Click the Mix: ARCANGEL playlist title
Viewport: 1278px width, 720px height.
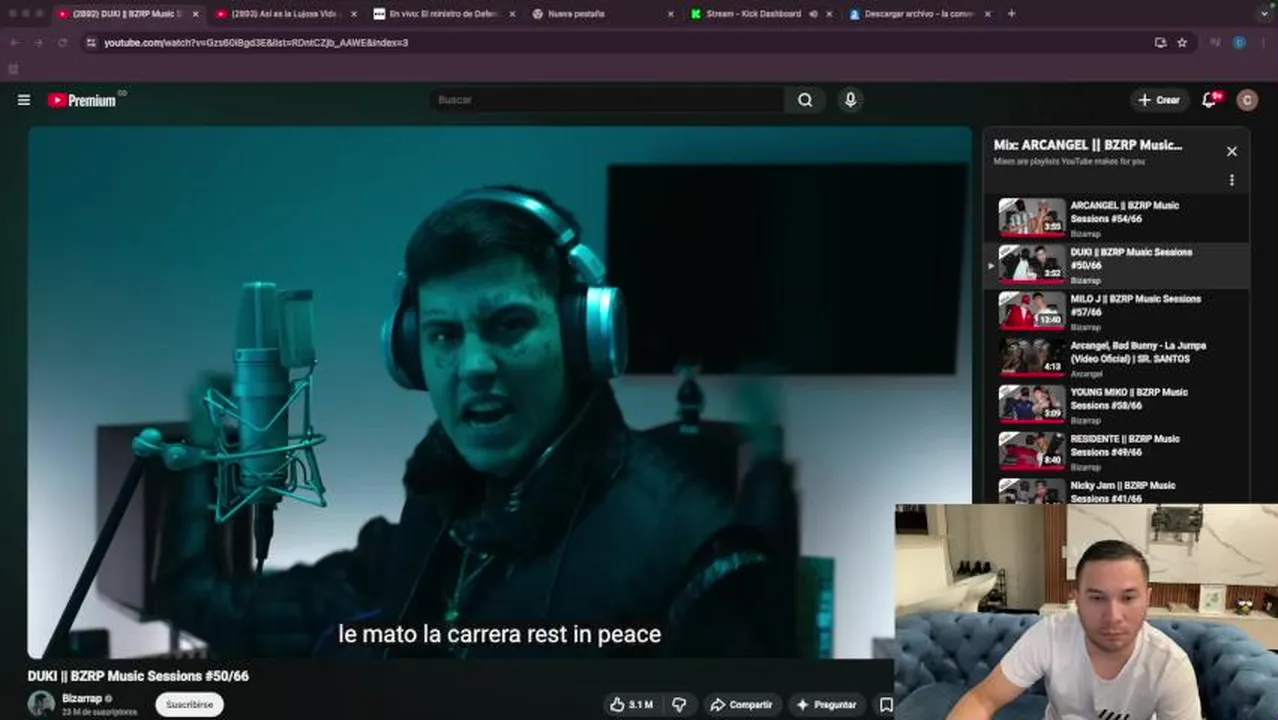coord(1087,145)
